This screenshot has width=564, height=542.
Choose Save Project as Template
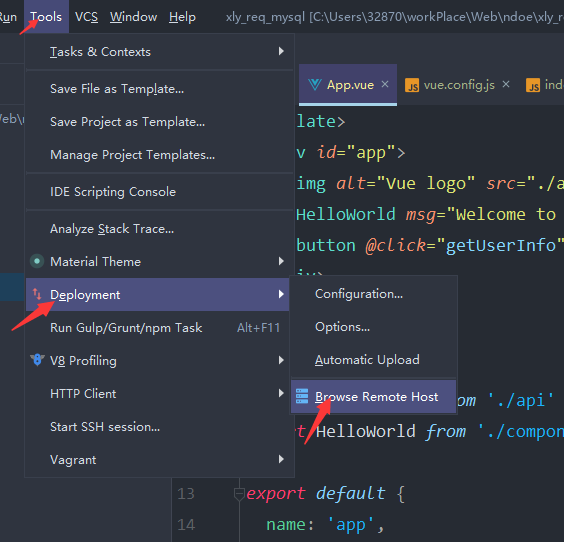point(159,122)
